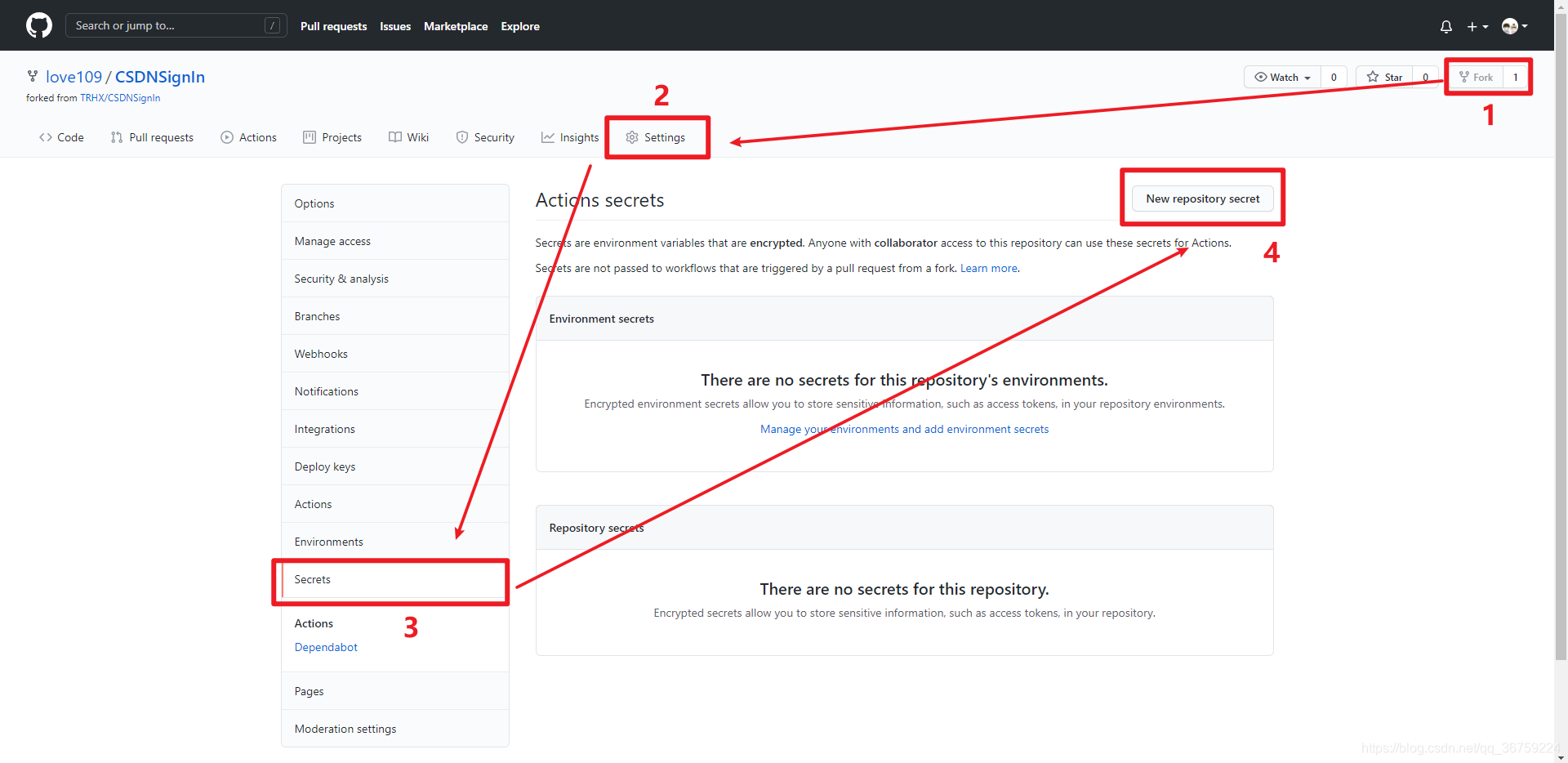
Task: Switch to the repository Actions tab
Action: (x=248, y=137)
